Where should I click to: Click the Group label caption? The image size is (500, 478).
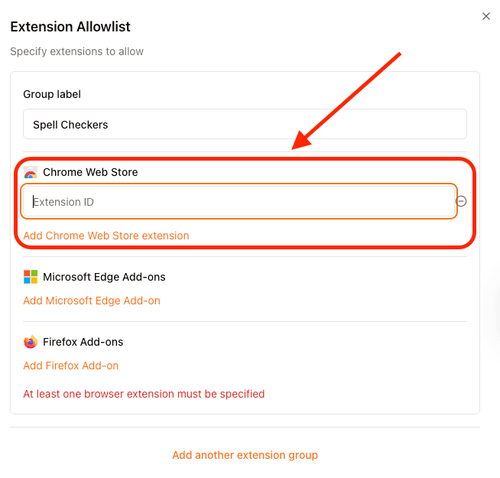[x=52, y=94]
